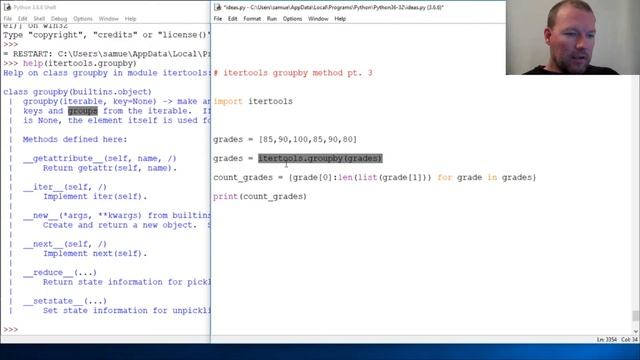Open Window menu in ideas.py editor

click(318, 19)
